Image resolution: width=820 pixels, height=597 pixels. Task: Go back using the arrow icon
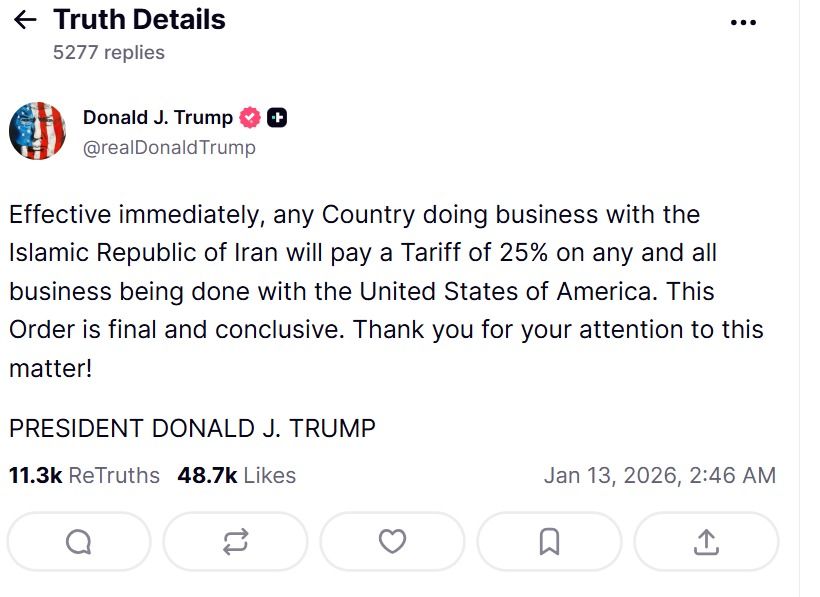click(x=24, y=18)
